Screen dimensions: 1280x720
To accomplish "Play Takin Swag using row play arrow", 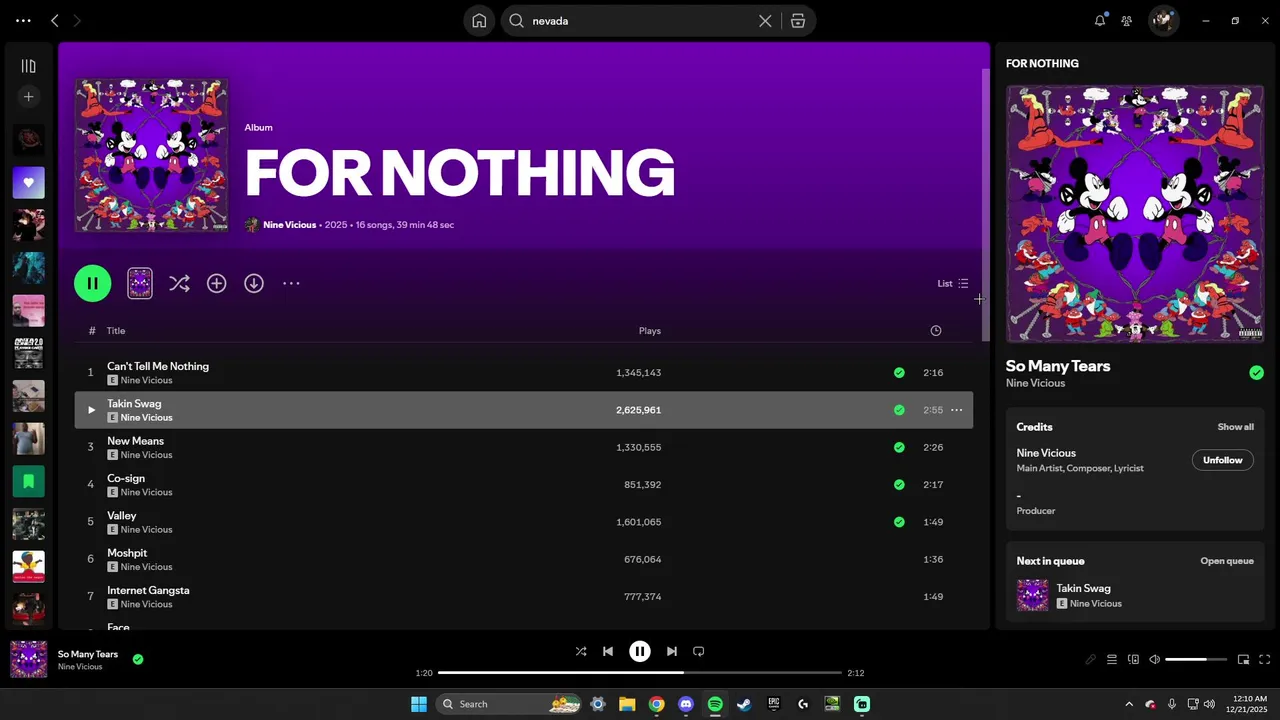I will [x=91, y=410].
